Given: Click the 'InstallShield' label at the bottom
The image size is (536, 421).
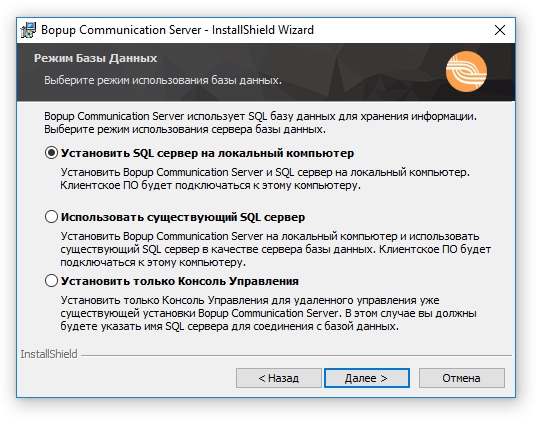Looking at the screenshot, I should (49, 354).
